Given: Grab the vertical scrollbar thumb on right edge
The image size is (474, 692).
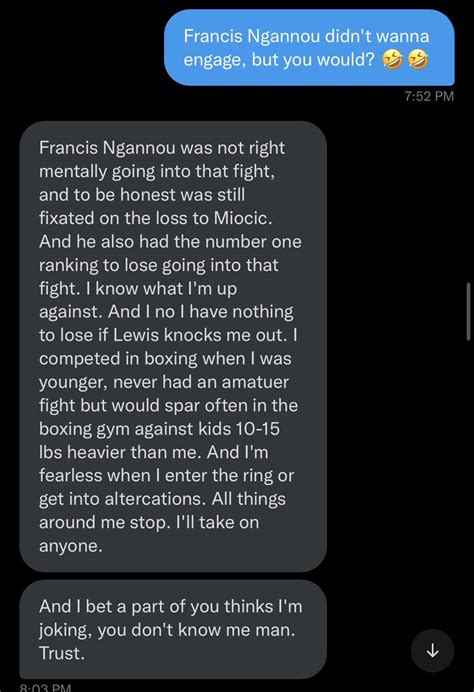Looking at the screenshot, I should 468,312.
